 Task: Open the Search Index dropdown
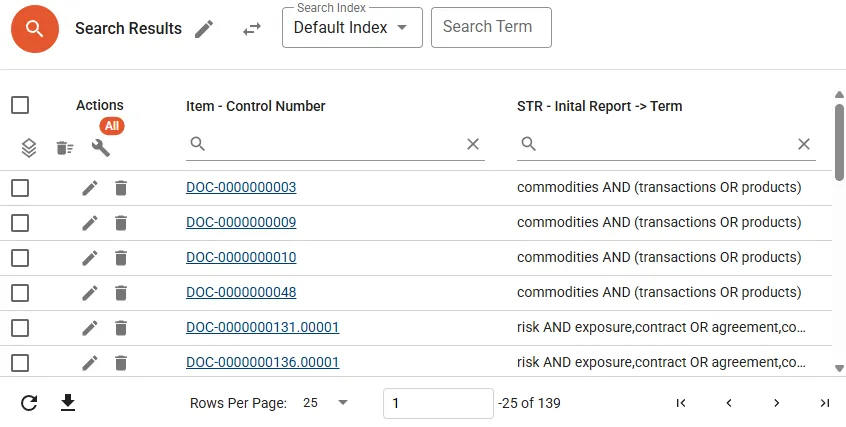point(352,28)
